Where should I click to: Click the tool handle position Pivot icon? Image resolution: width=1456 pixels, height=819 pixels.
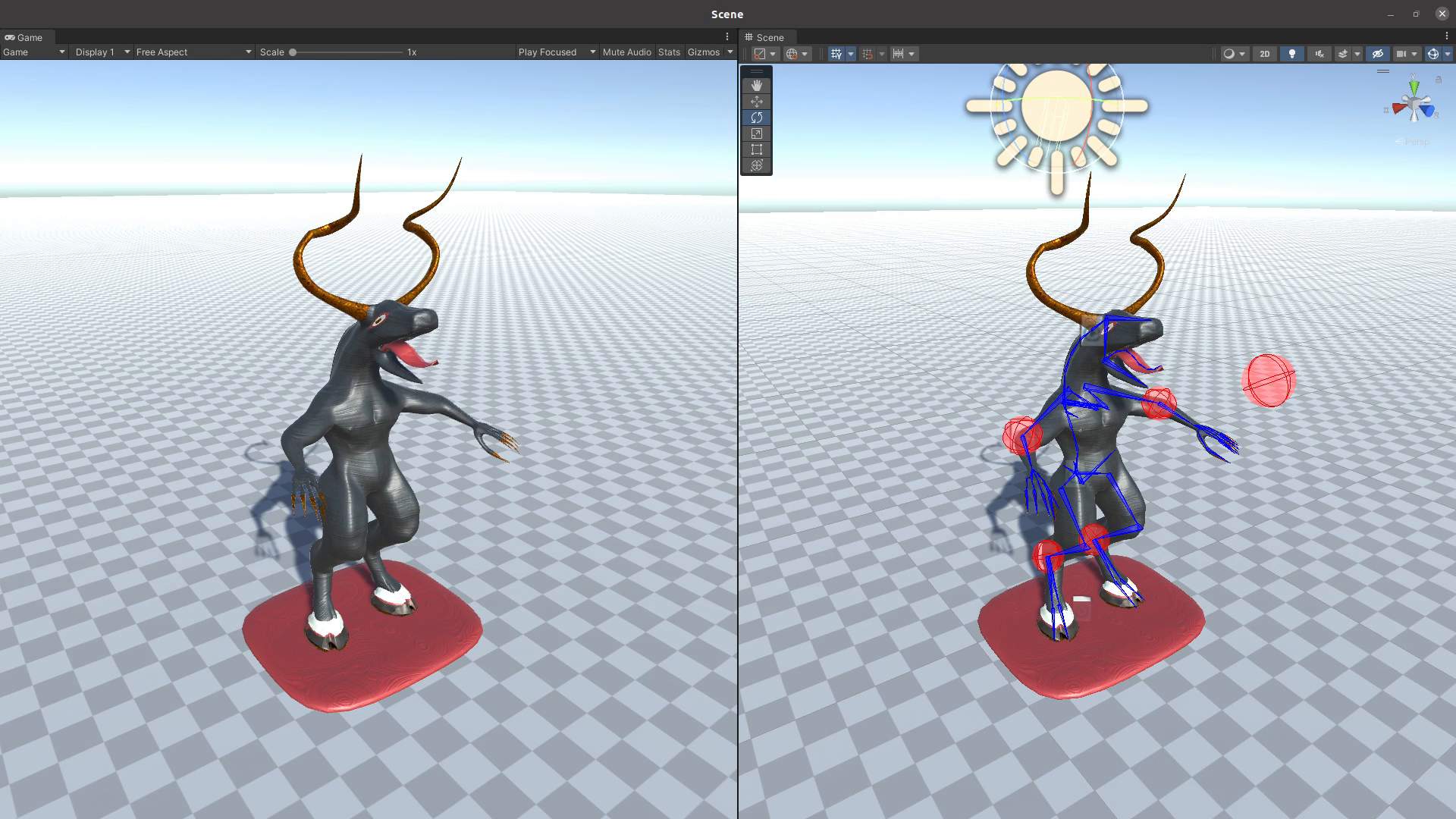click(x=759, y=54)
